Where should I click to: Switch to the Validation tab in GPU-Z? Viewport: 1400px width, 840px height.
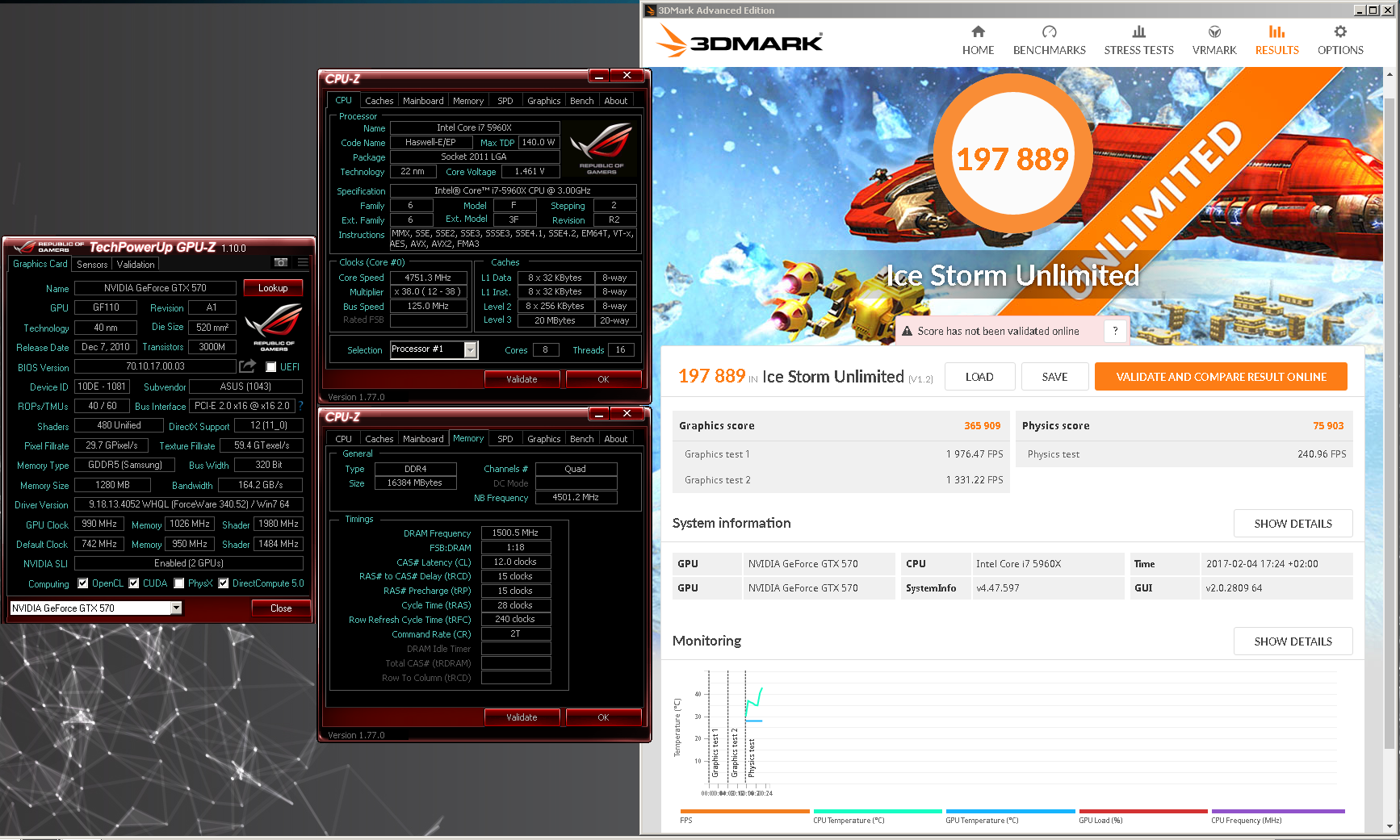click(136, 265)
